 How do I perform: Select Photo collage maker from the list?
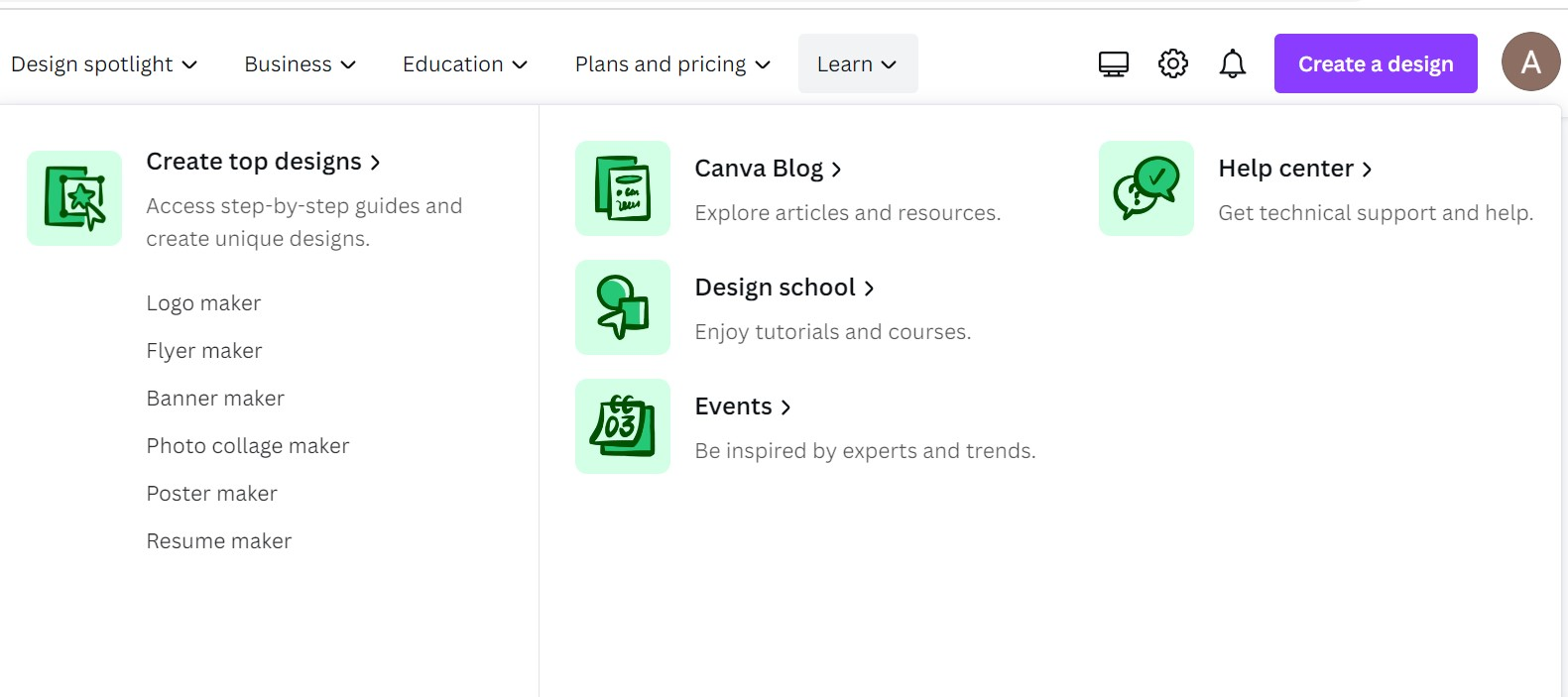[248, 446]
